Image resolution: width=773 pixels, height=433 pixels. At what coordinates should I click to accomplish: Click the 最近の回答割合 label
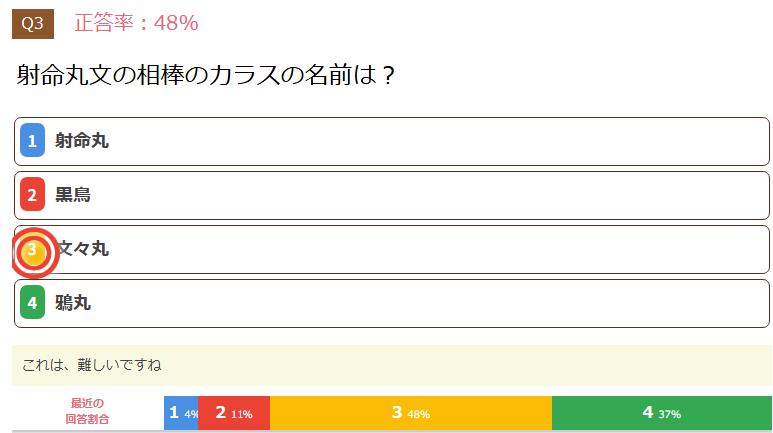tap(88, 412)
